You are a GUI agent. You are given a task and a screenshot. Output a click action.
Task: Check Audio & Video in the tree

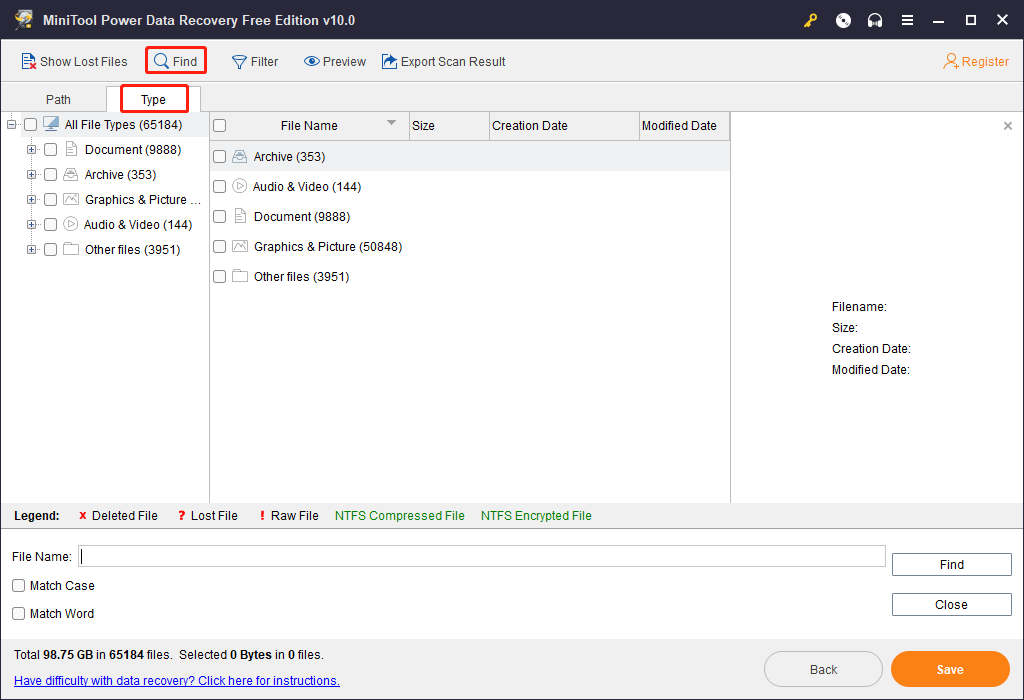coord(50,225)
